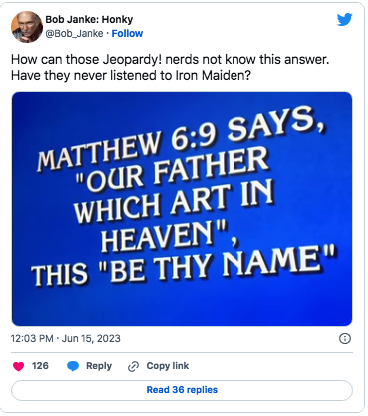Open the Bob Janke: Honky display name
Image resolution: width=368 pixels, height=416 pixels.
click(89, 20)
